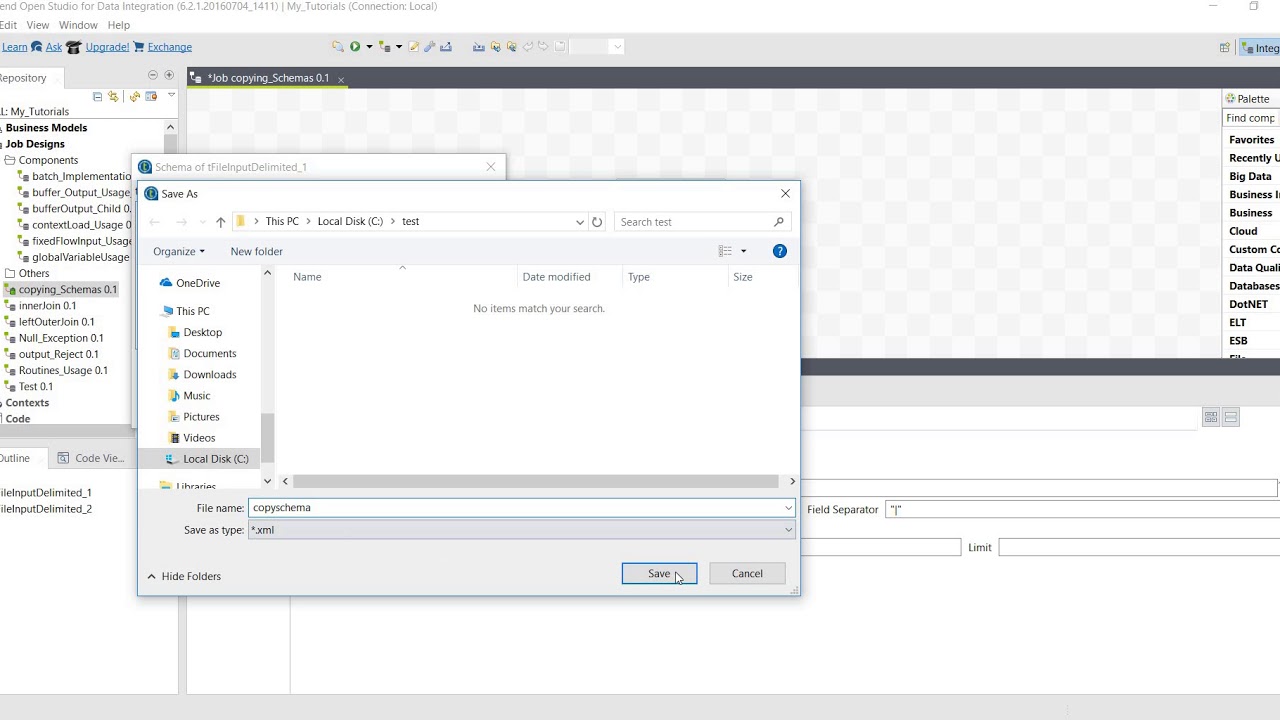Screen dimensions: 1280x720
Task: Open the Save as type dropdown
Action: tap(521, 530)
